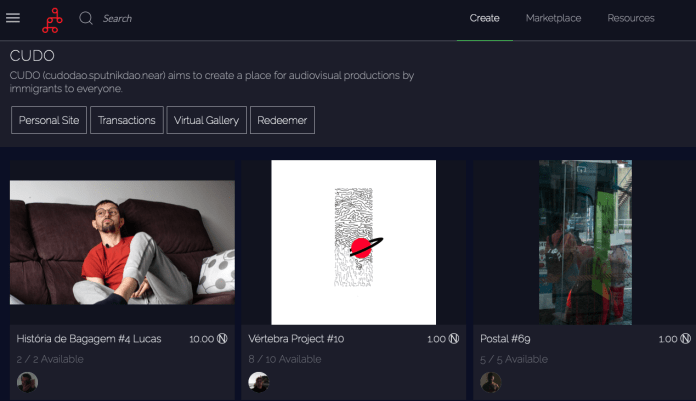This screenshot has height=401, width=696.
Task: Click the História de Bagagem #4 Lucas title
Action: pyautogui.click(x=88, y=339)
